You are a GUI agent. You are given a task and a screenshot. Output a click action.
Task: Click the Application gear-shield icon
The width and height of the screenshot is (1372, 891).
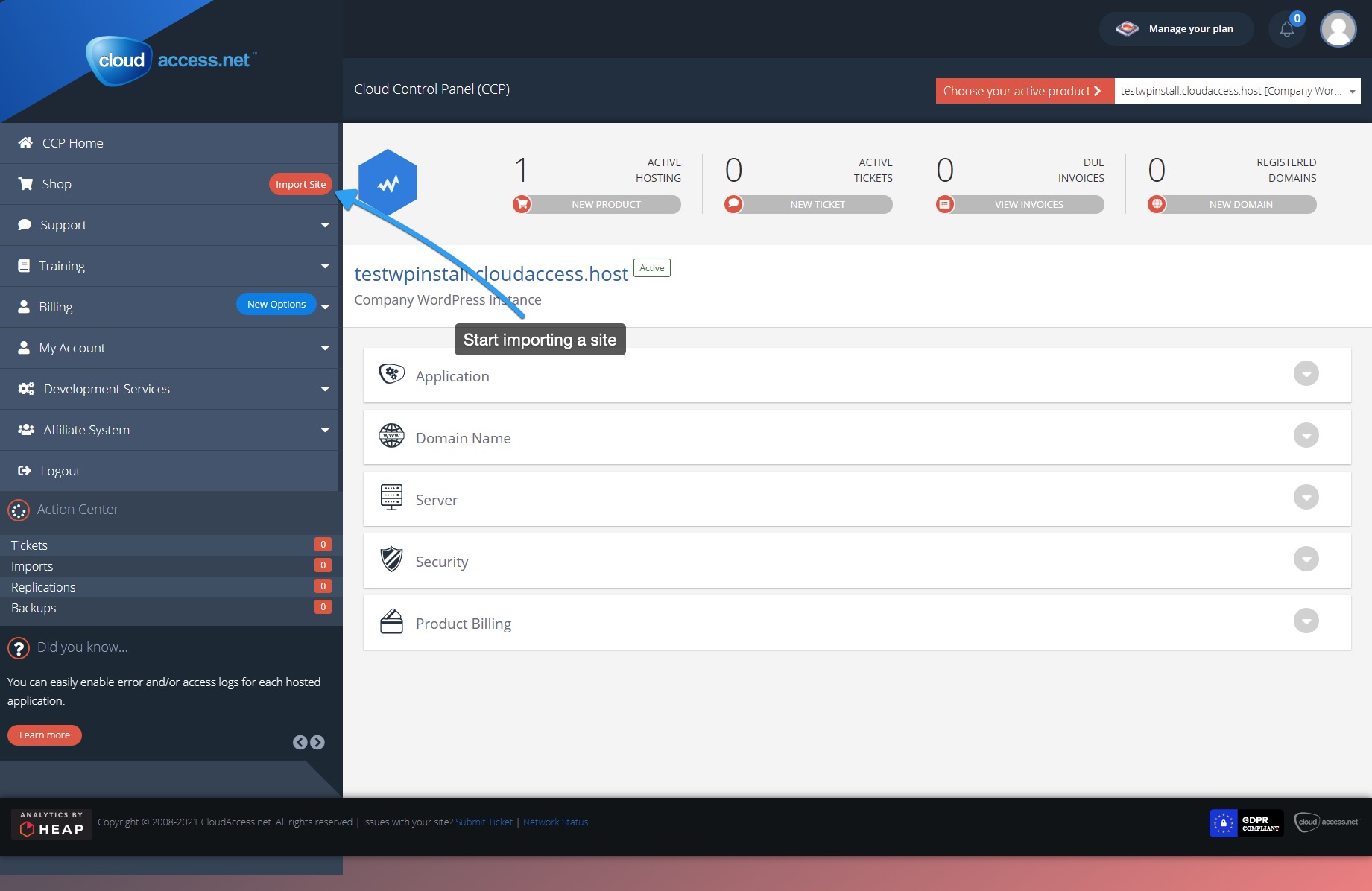[391, 374]
